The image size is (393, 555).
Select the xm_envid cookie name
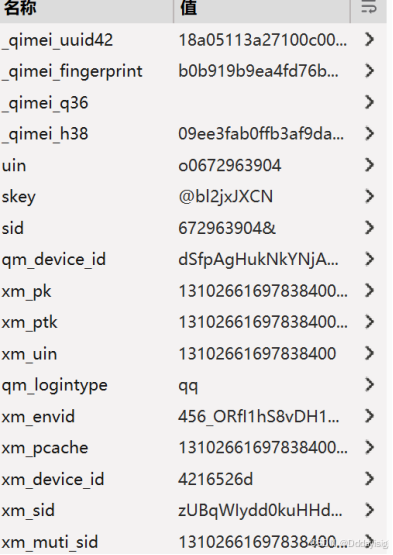(x=38, y=417)
